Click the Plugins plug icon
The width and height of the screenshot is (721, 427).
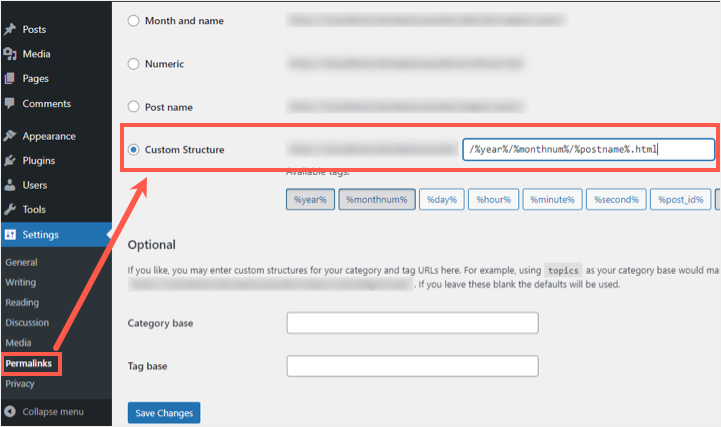(x=10, y=160)
